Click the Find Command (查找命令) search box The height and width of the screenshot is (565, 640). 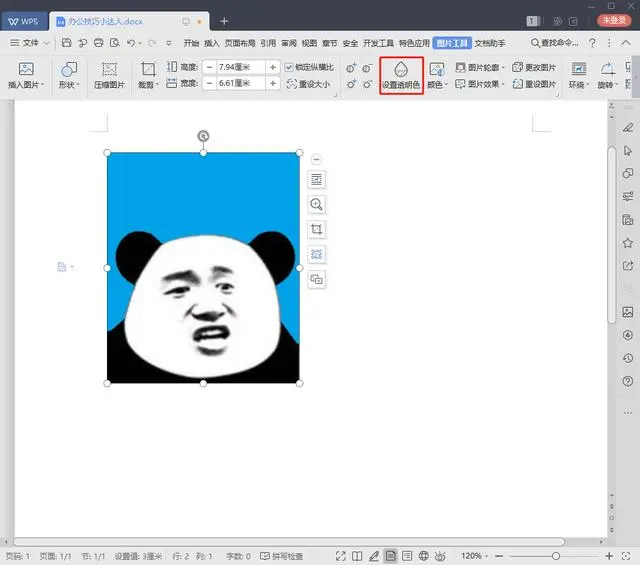[x=554, y=42]
